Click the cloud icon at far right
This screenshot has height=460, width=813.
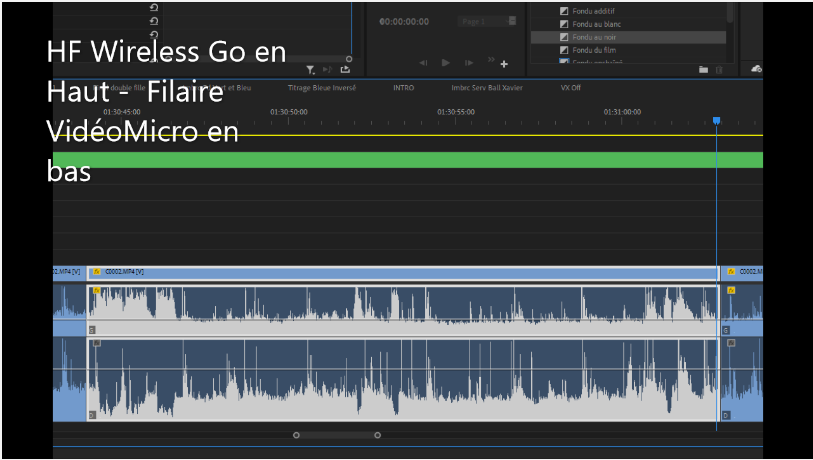(756, 68)
